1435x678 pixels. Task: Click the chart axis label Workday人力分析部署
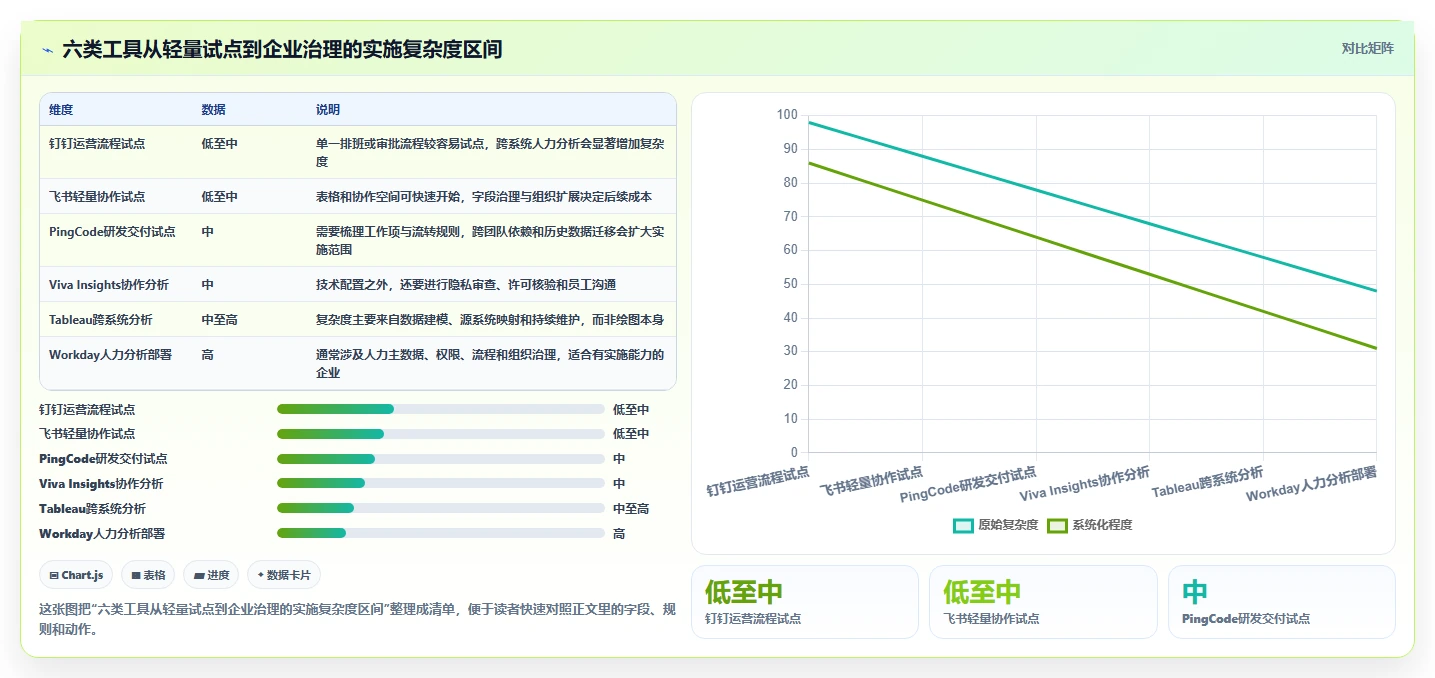coord(1311,484)
